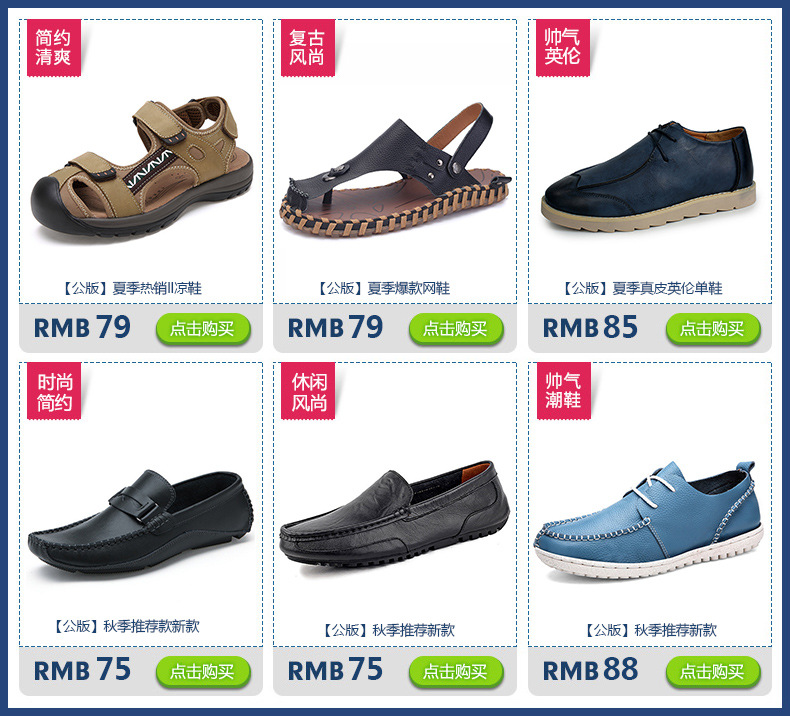Select the 帅气英伦 pink tag
This screenshot has width=790, height=716.
click(x=562, y=48)
